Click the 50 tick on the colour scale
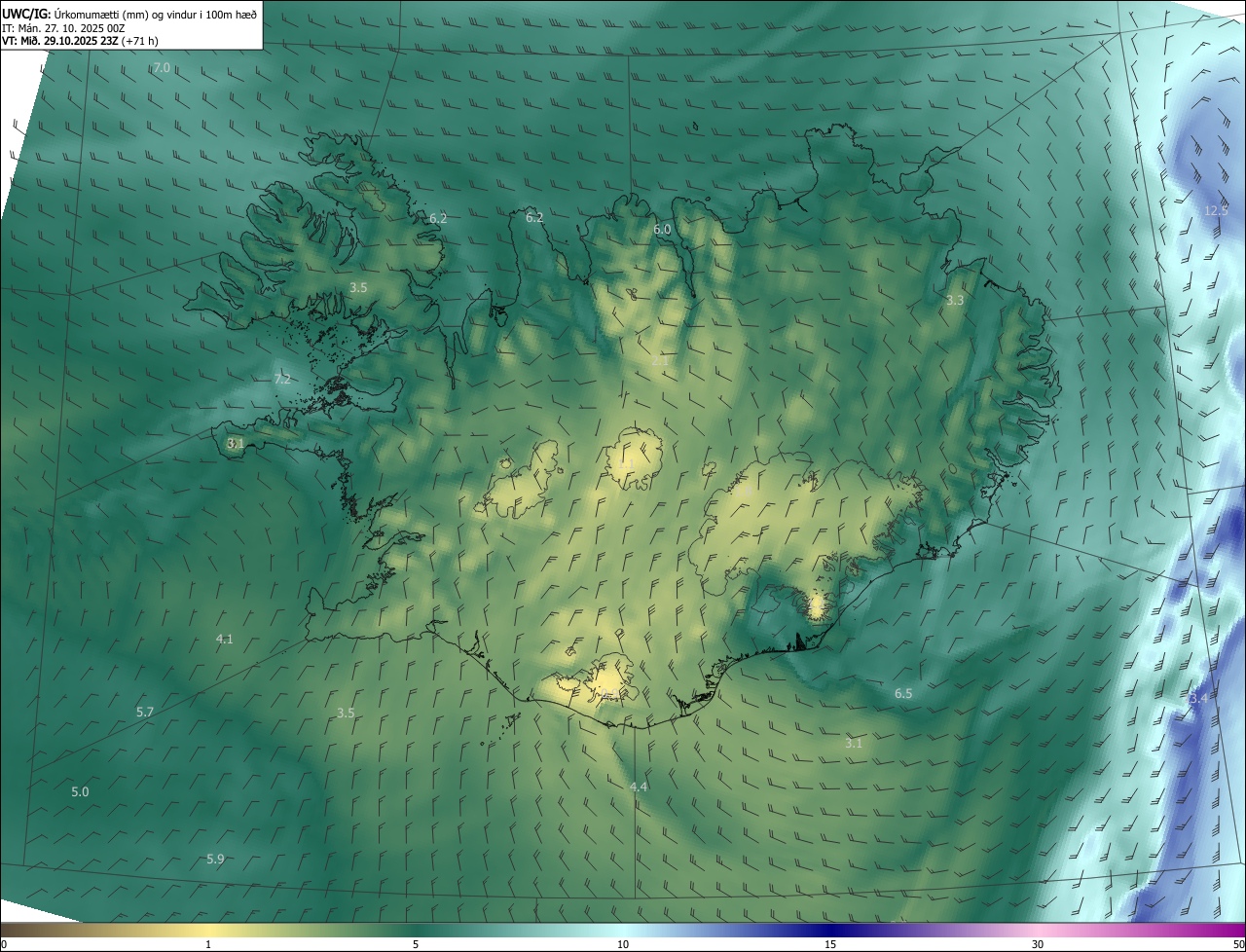Screen dimensions: 1246x952 1238,944
